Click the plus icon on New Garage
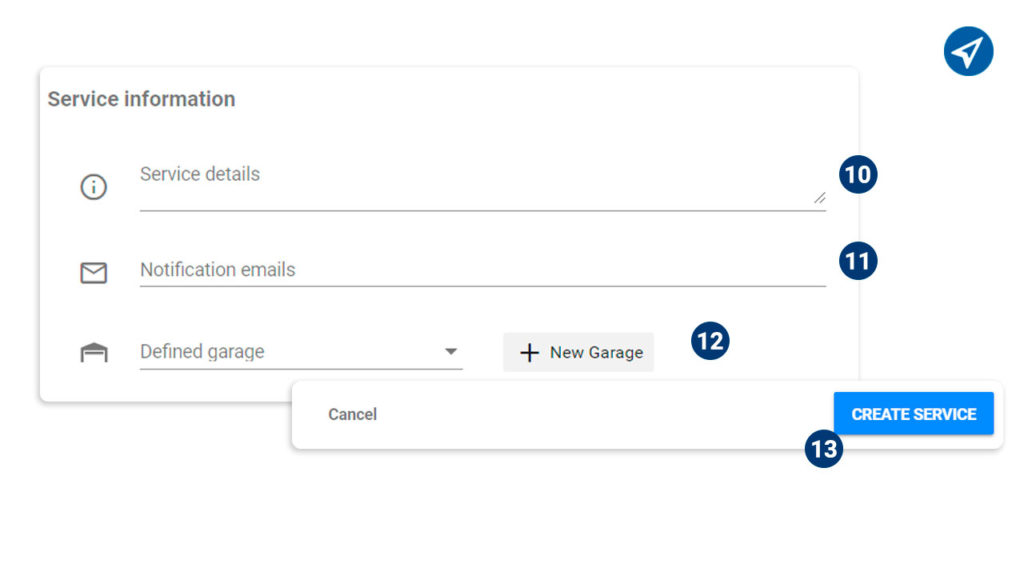Screen dimensions: 1024x576 coord(529,353)
